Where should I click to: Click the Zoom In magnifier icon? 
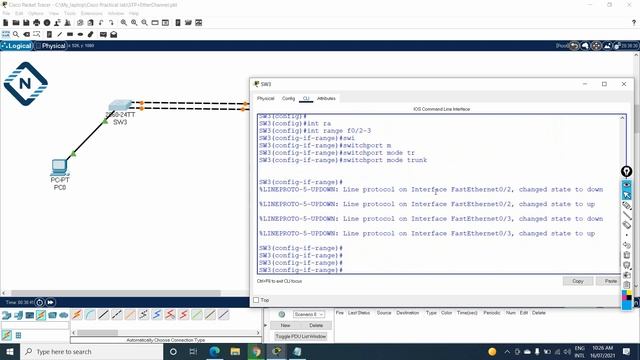(124, 23)
